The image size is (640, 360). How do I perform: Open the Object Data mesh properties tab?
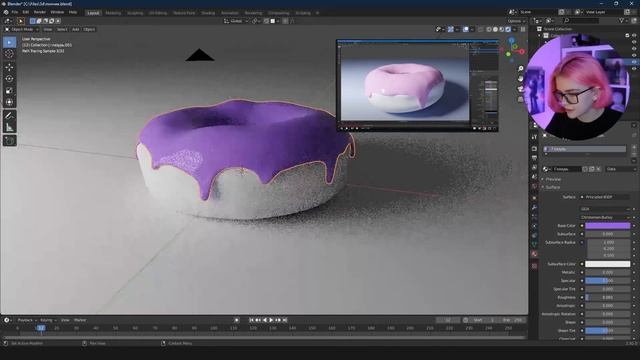click(534, 244)
